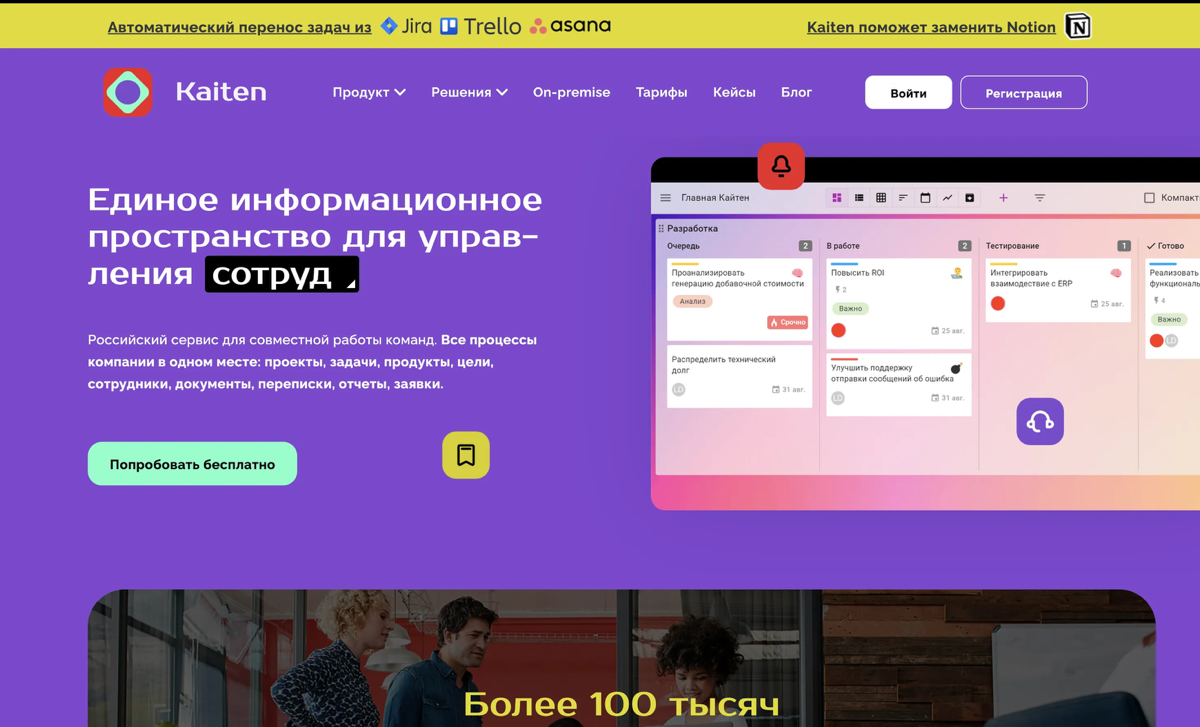Image resolution: width=1200 pixels, height=727 pixels.
Task: Click the count badge 1 in Тестирование column
Action: click(1124, 246)
